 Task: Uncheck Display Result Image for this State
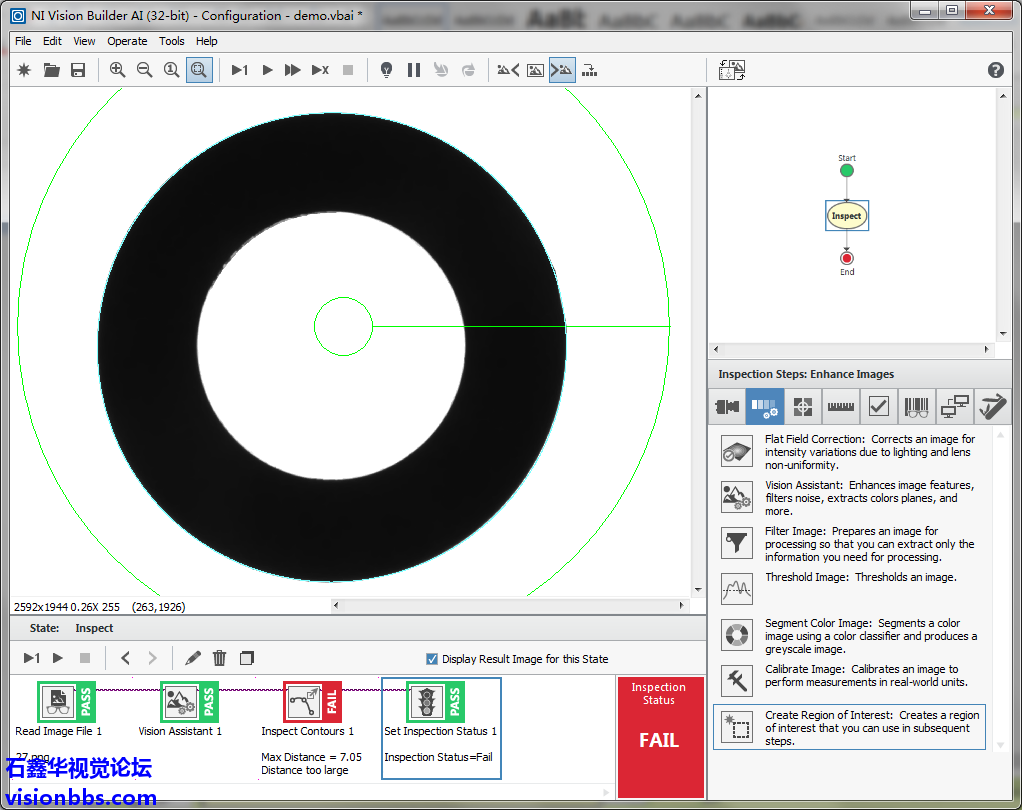pos(432,659)
